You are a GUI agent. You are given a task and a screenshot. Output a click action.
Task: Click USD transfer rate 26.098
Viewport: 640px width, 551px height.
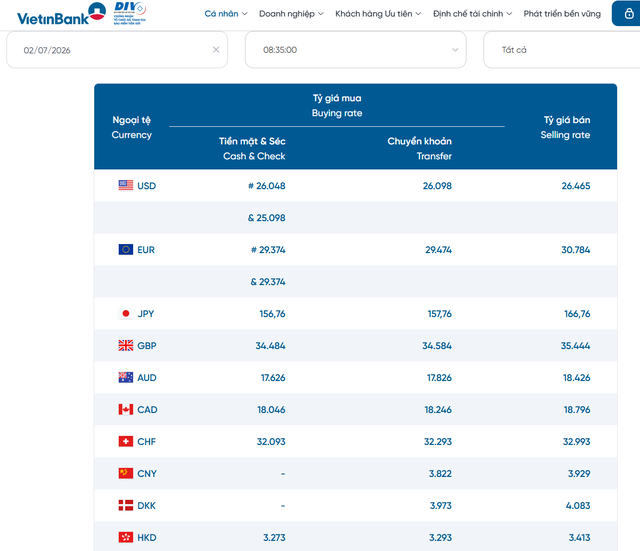(x=437, y=186)
